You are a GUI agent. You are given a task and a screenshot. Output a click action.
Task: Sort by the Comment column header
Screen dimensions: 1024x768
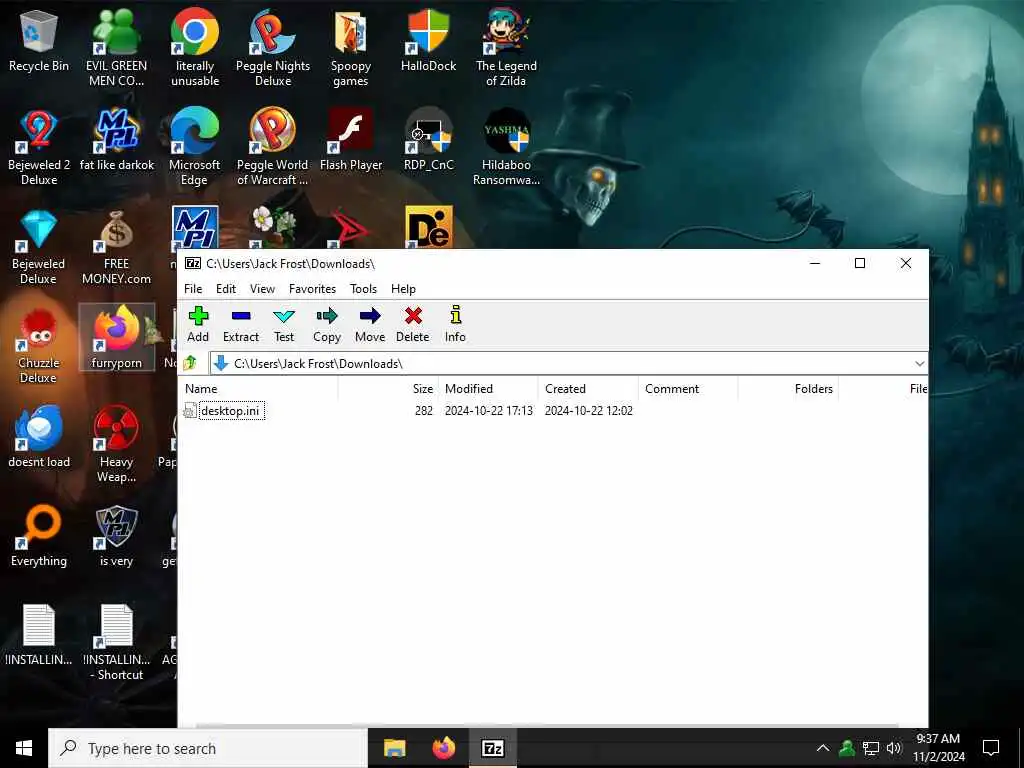tap(688, 389)
